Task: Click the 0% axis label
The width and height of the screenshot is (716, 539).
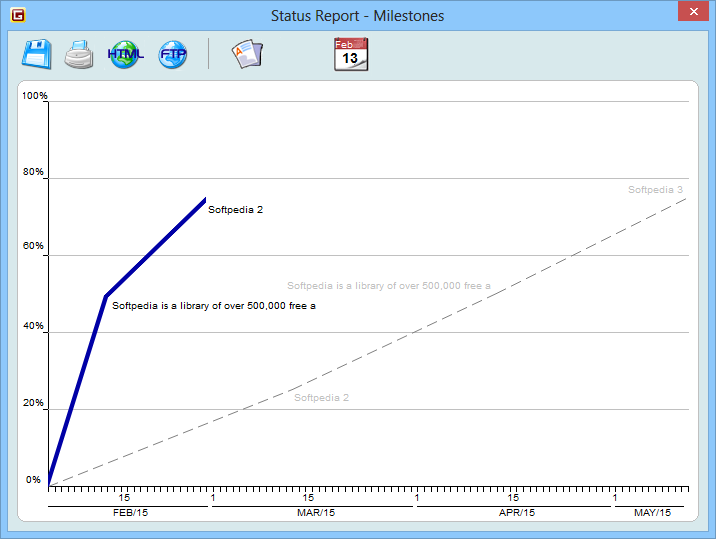Action: coord(33,480)
